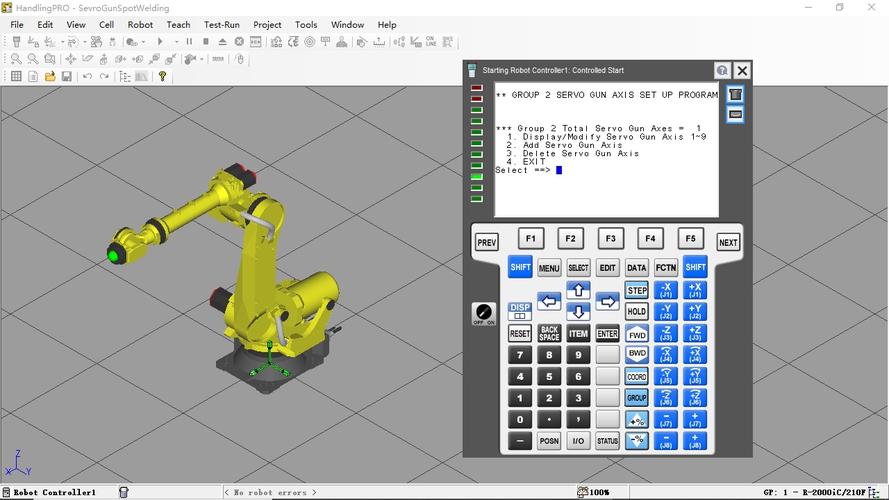This screenshot has width=889, height=500.
Task: Click the yellow question mark help icon
Action: coord(162,76)
